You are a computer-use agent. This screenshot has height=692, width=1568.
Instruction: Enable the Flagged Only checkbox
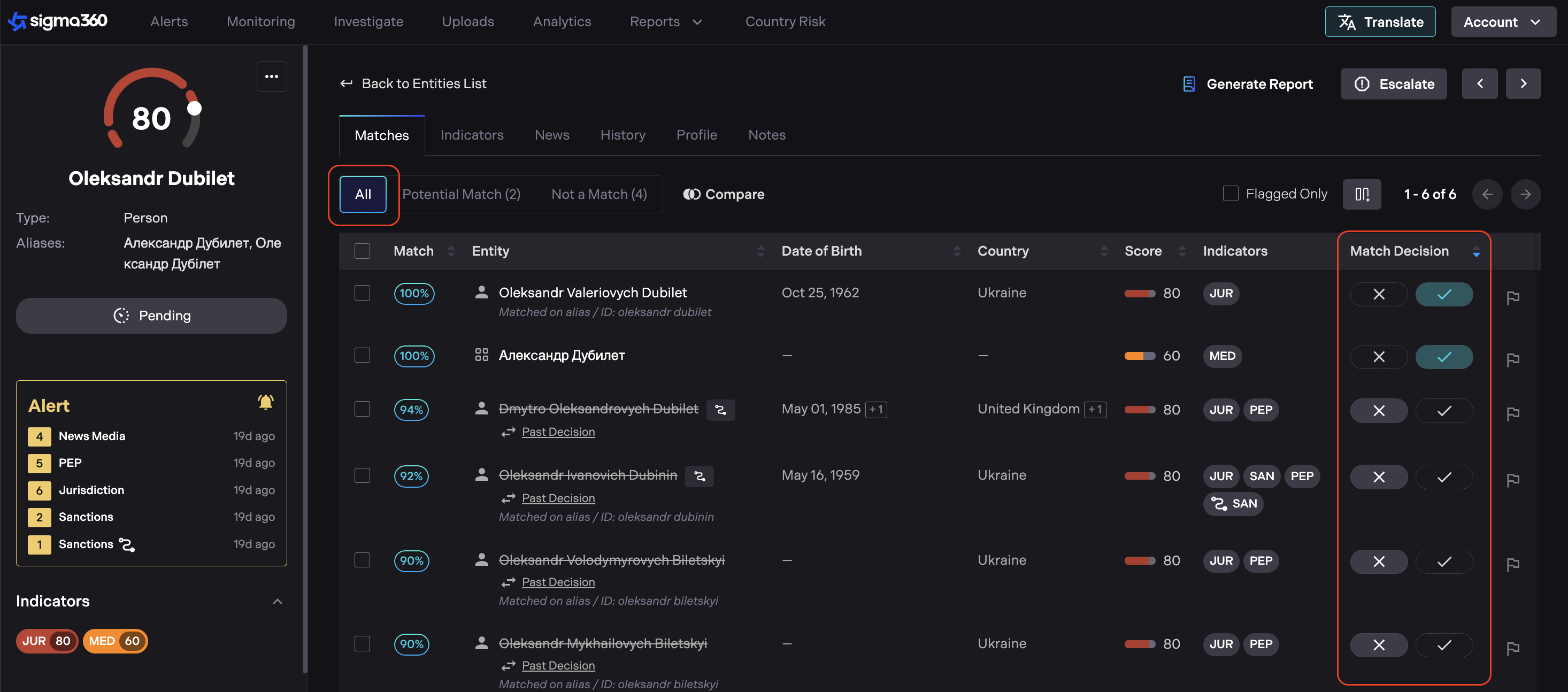tap(1230, 194)
